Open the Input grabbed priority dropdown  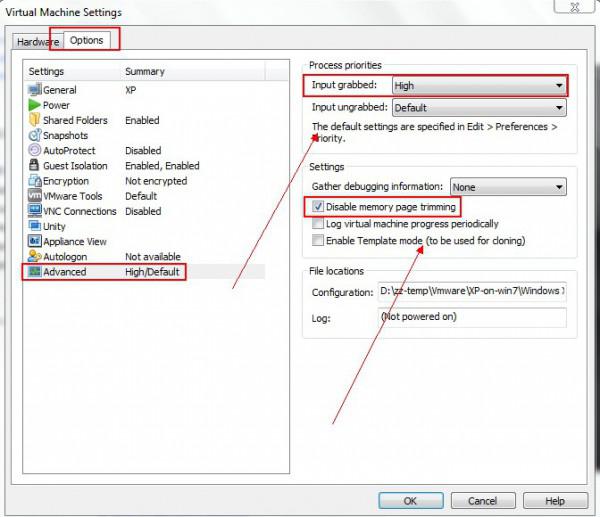pos(479,87)
